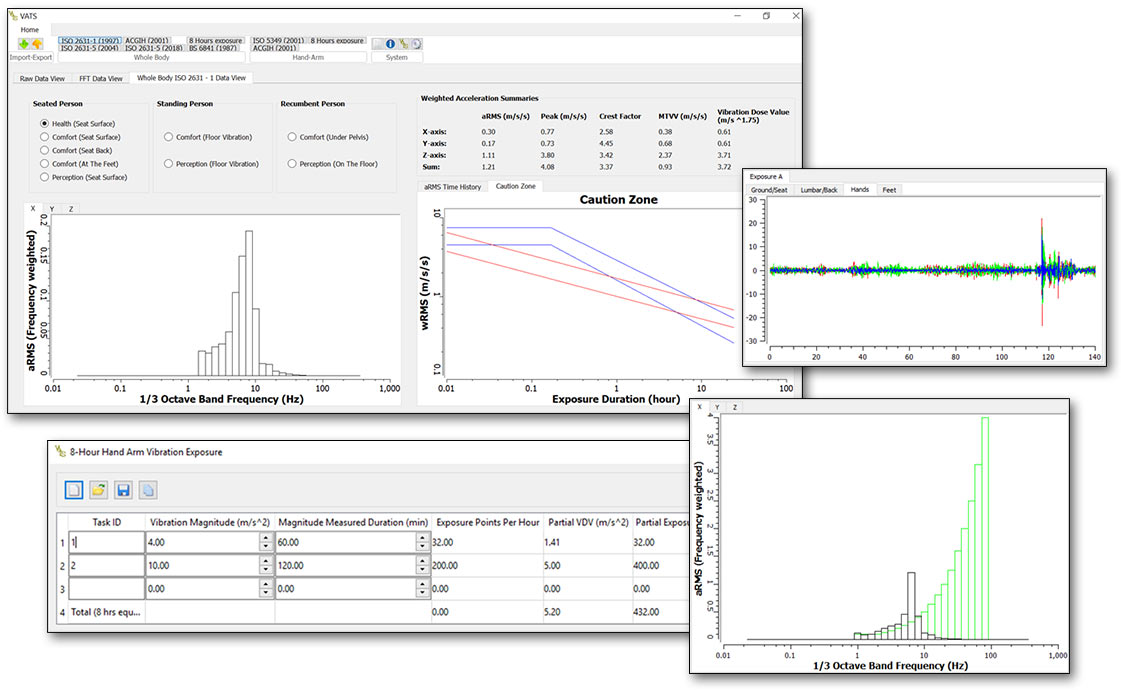1121x690 pixels.
Task: Increase Measured Duration in row 1
Action: 423,538
